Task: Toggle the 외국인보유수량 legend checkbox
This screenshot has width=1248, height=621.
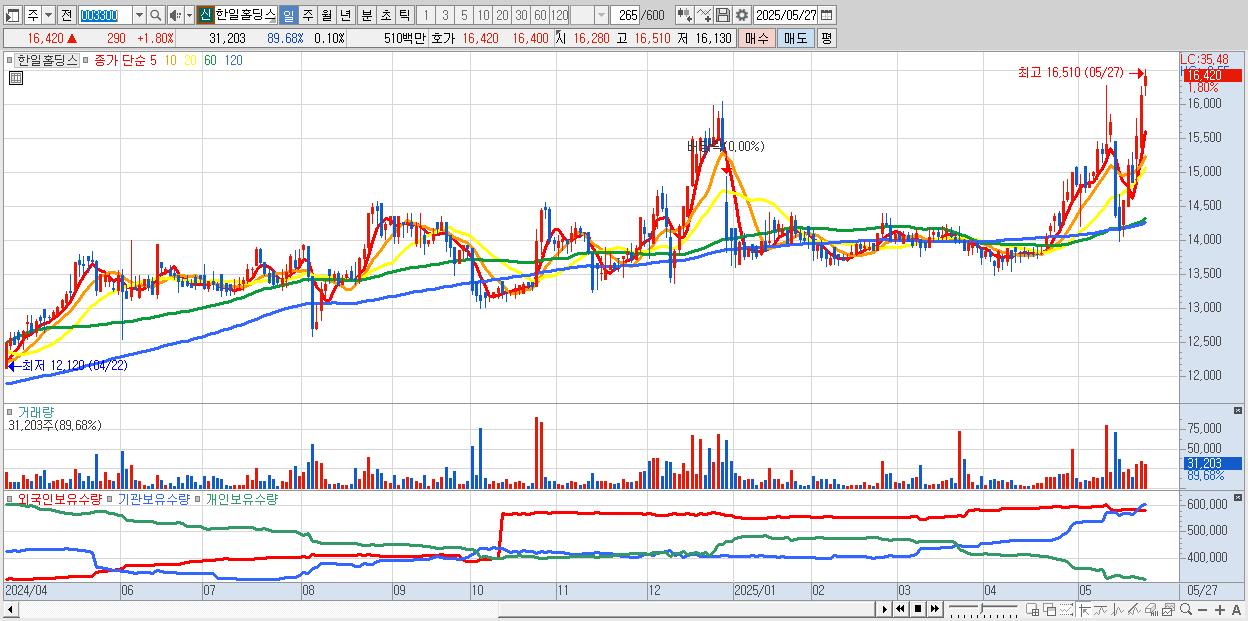Action: pyautogui.click(x=10, y=499)
